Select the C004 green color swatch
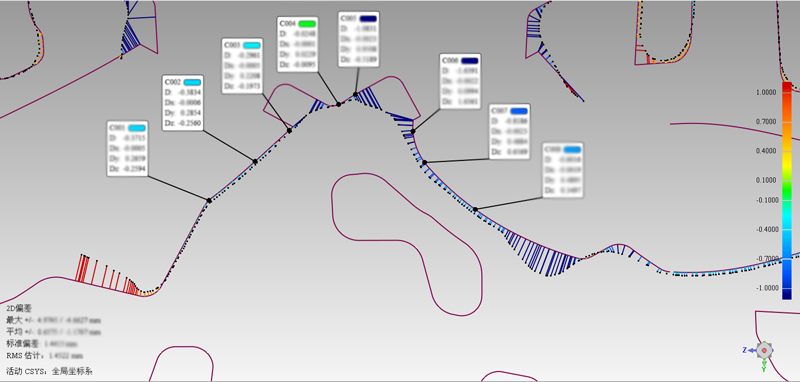Viewport: 800px width, 382px height. [308, 23]
